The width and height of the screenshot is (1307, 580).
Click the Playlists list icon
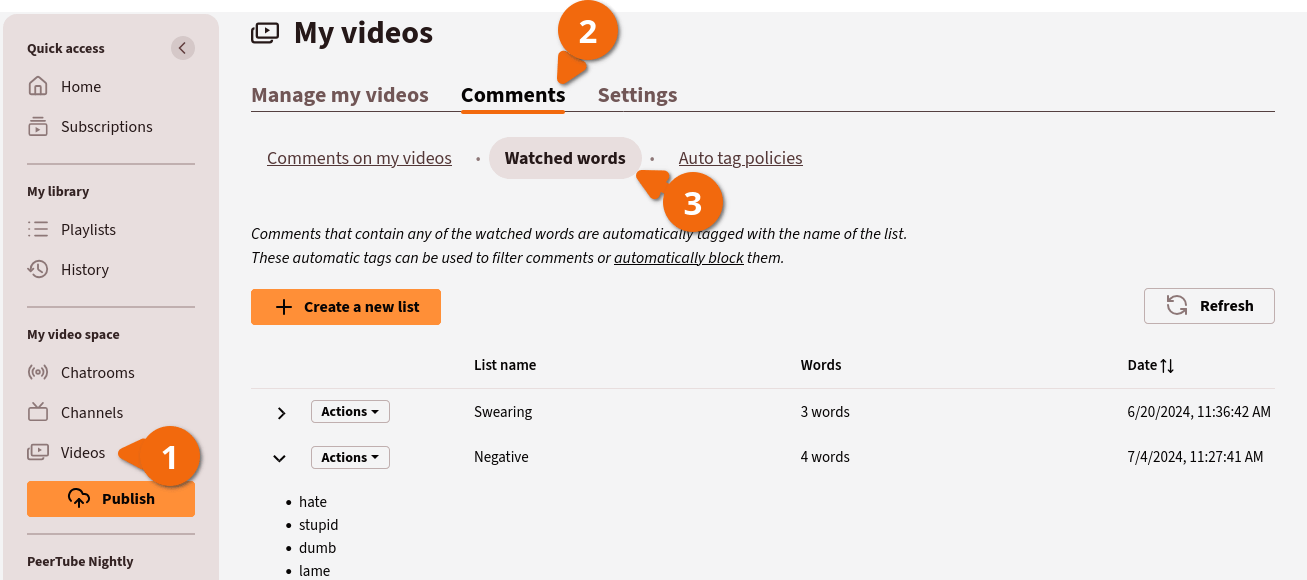[x=38, y=229]
